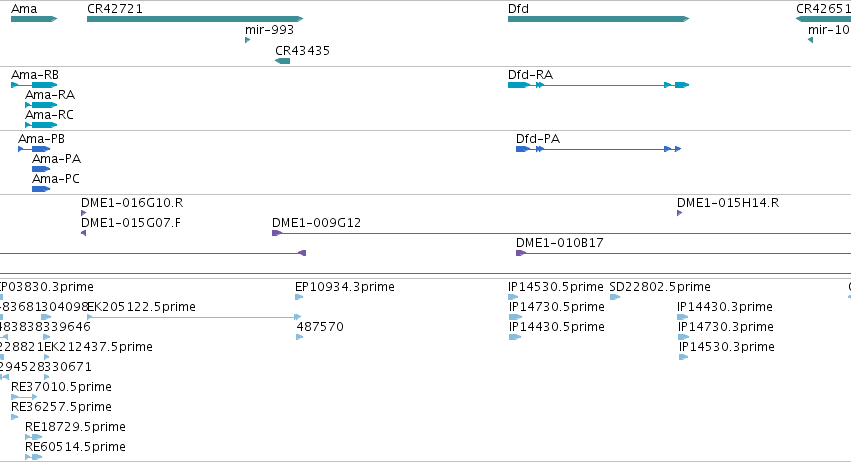
Task: Select the Ama-RB transcript arrow
Action: coord(34,85)
